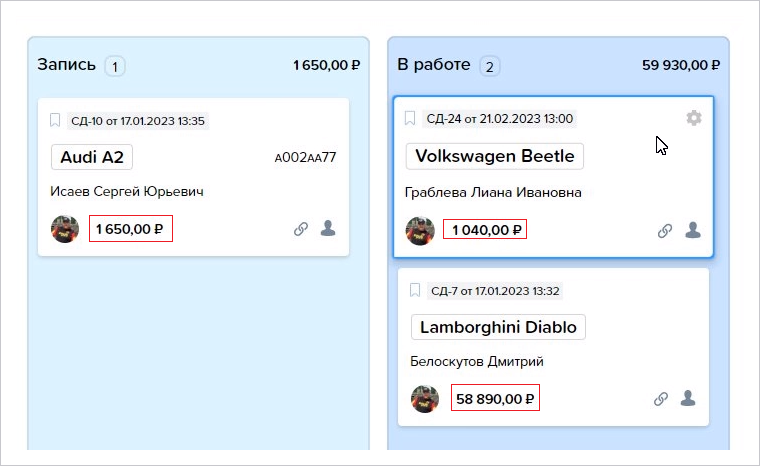Viewport: 760px width, 466px height.
Task: Toggle bookmark on order СД-10 card
Action: tap(55, 120)
